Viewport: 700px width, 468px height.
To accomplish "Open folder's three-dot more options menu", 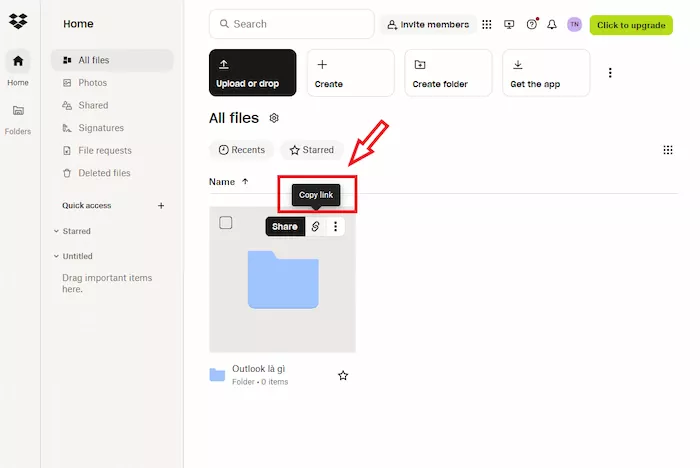I will pos(335,226).
